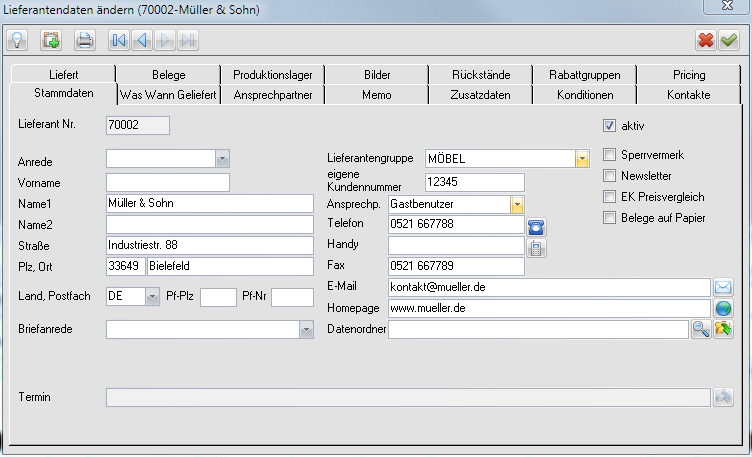
Task: Open the Anrede dropdown
Action: pos(222,159)
